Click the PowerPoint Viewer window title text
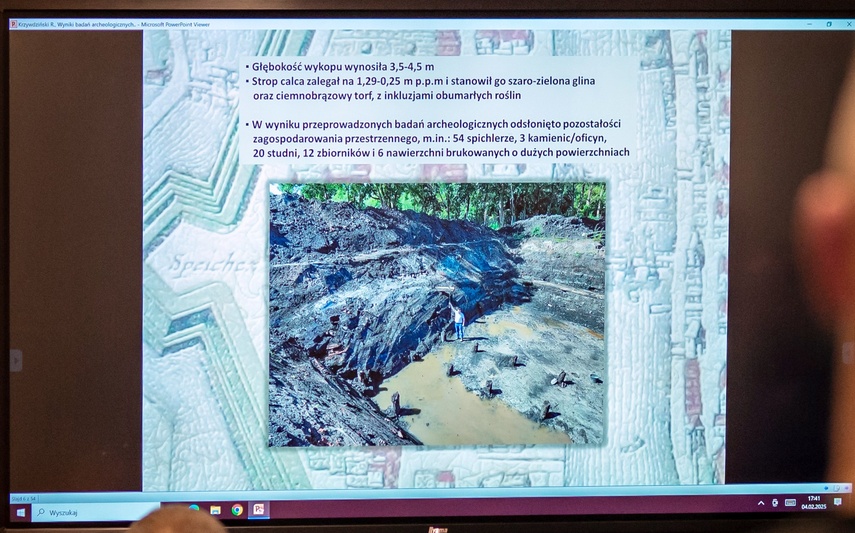Image resolution: width=855 pixels, height=533 pixels. click(114, 25)
